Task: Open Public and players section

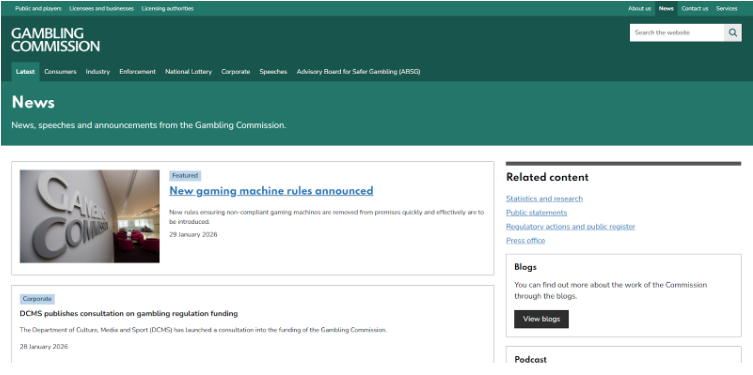Action: (x=38, y=9)
